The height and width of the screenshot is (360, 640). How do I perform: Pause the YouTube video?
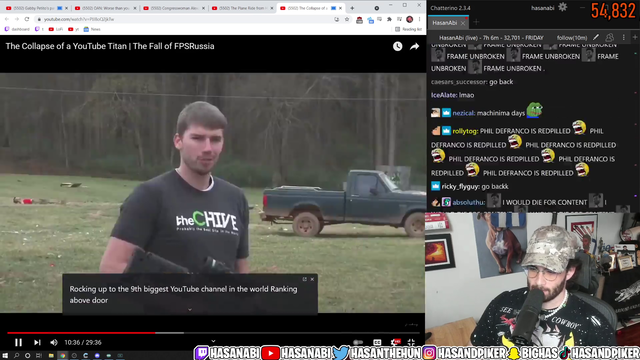(18, 342)
